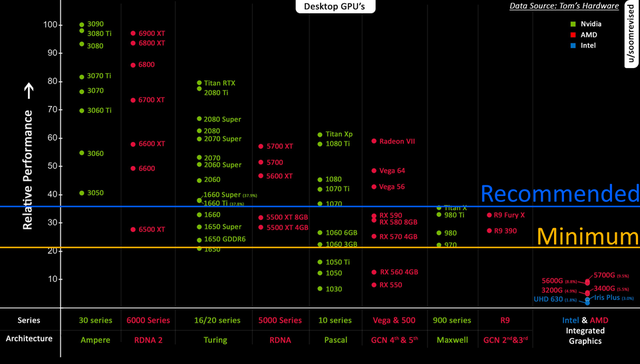The width and height of the screenshot is (640, 364).
Task: Open Data Source: Tom's Hardware link
Action: (x=564, y=6)
